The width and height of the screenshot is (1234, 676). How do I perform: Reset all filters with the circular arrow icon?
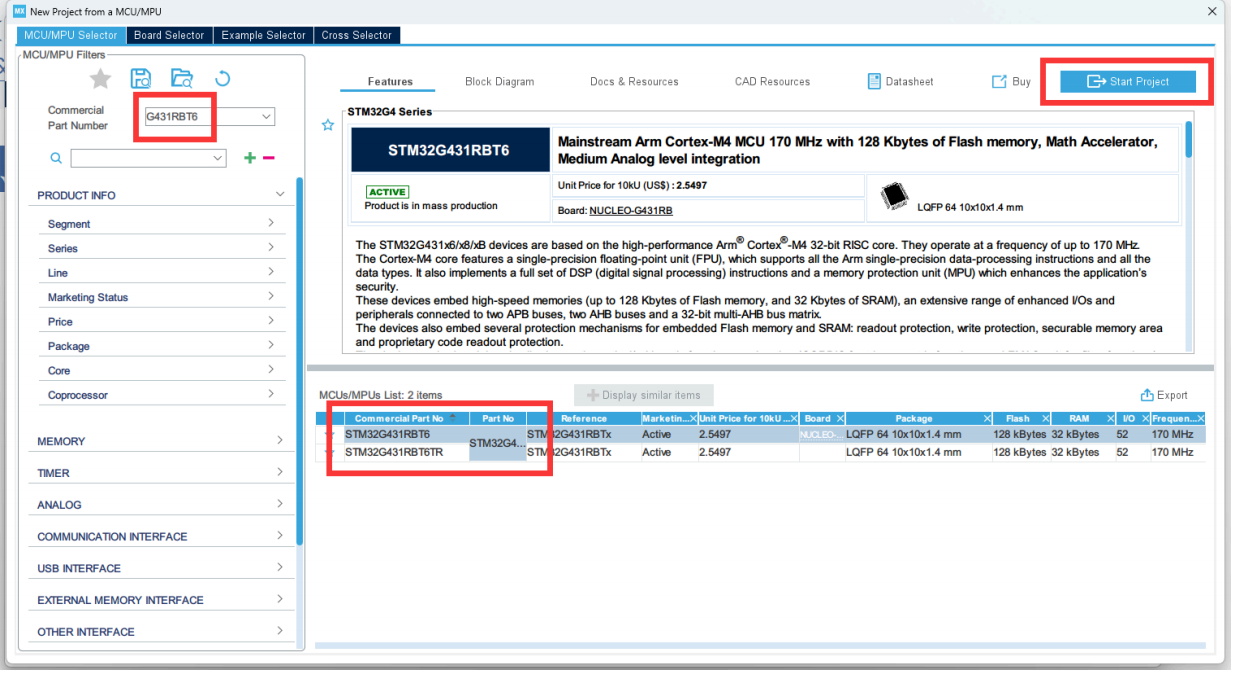point(223,79)
